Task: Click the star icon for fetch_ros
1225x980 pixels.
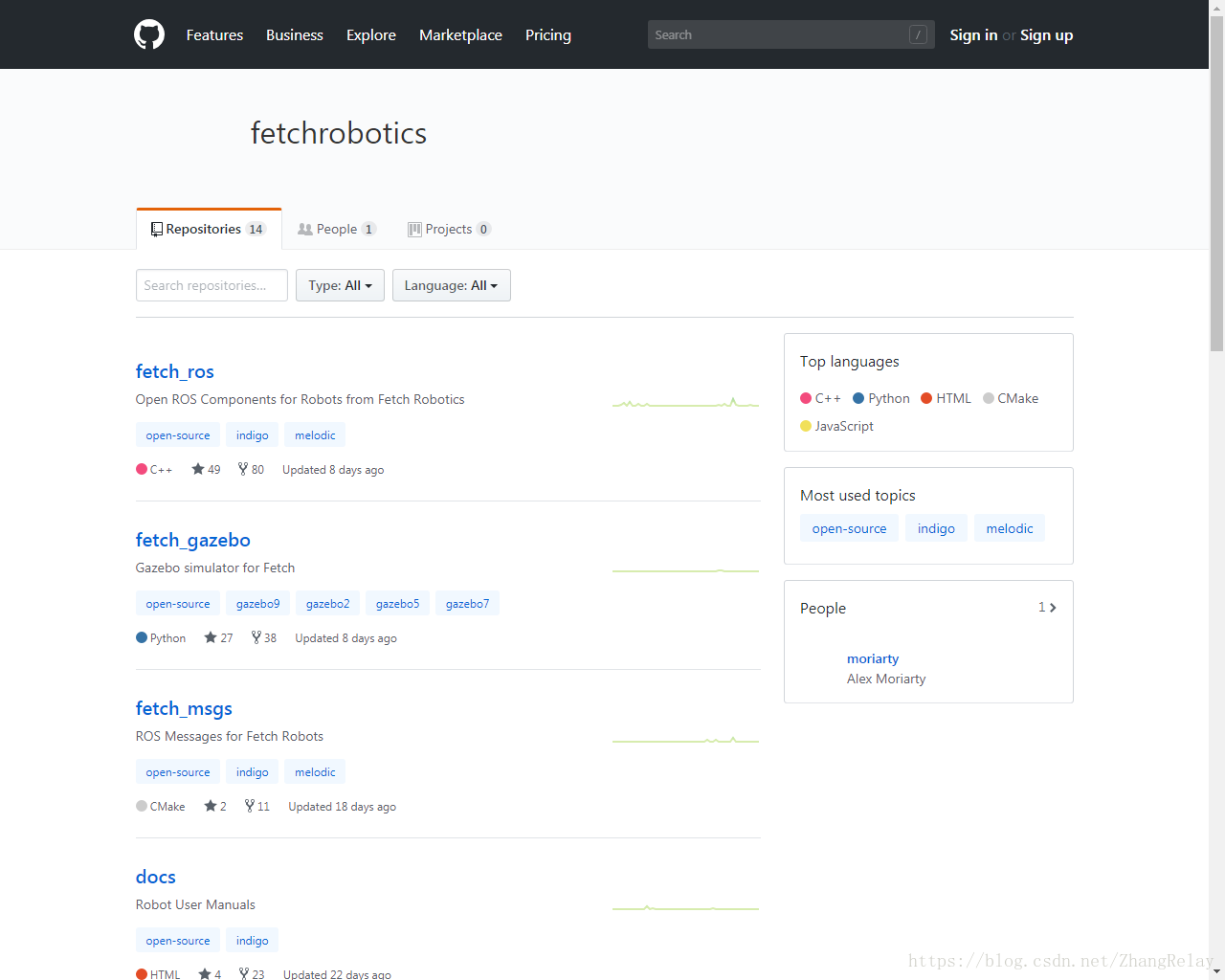Action: [x=198, y=469]
